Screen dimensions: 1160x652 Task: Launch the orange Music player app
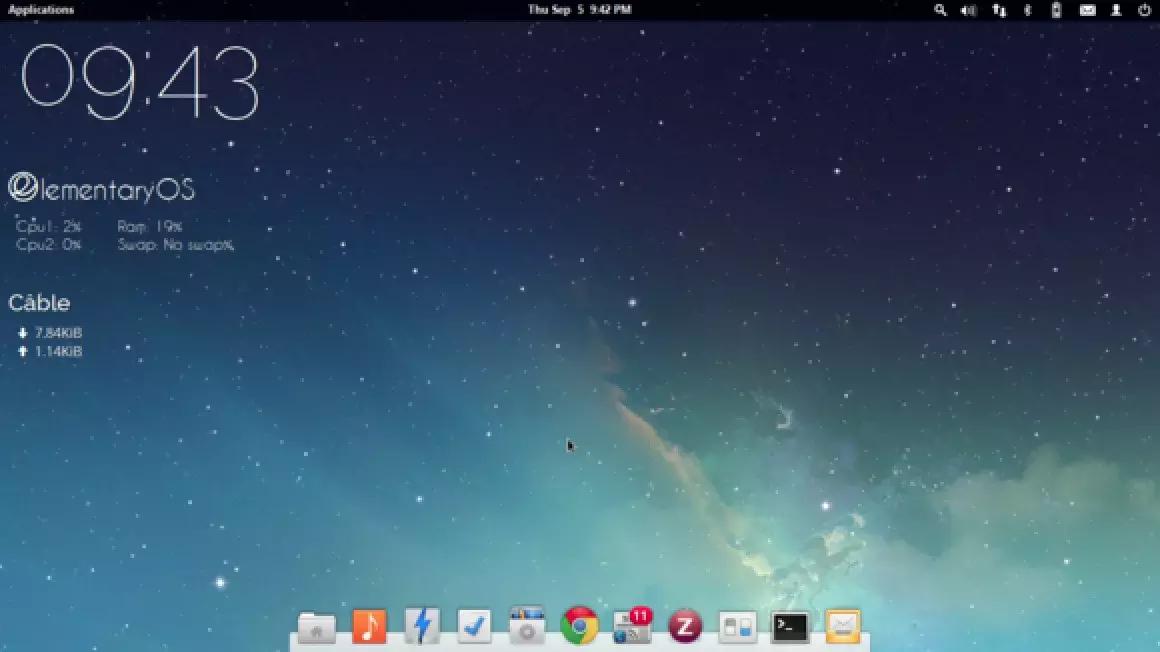[x=369, y=627]
